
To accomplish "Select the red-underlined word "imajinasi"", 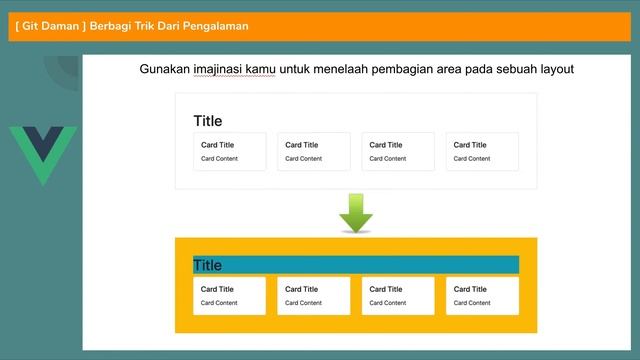I will (219, 69).
